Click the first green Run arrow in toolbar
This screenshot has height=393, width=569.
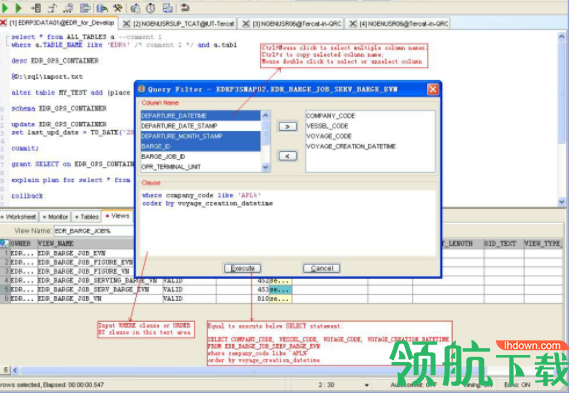point(5,8)
